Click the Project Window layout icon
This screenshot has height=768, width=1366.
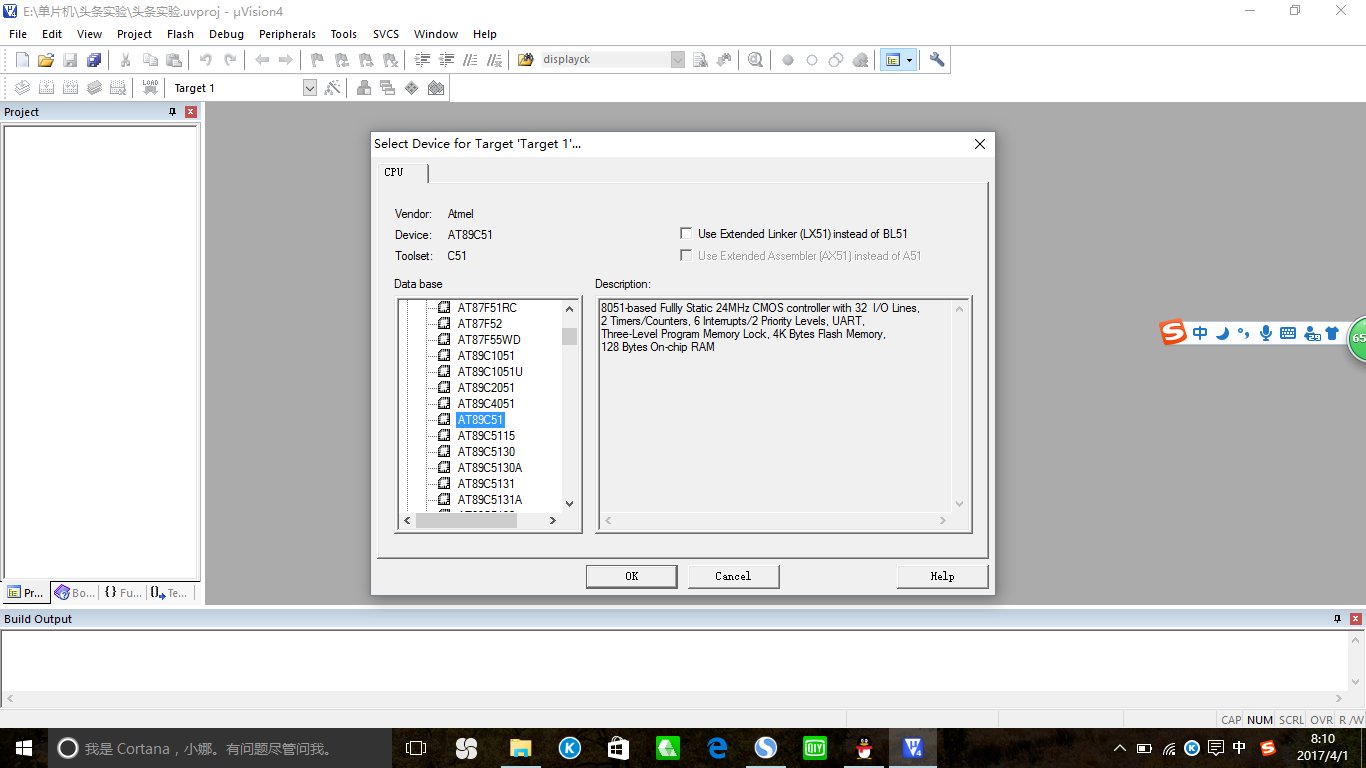892,60
